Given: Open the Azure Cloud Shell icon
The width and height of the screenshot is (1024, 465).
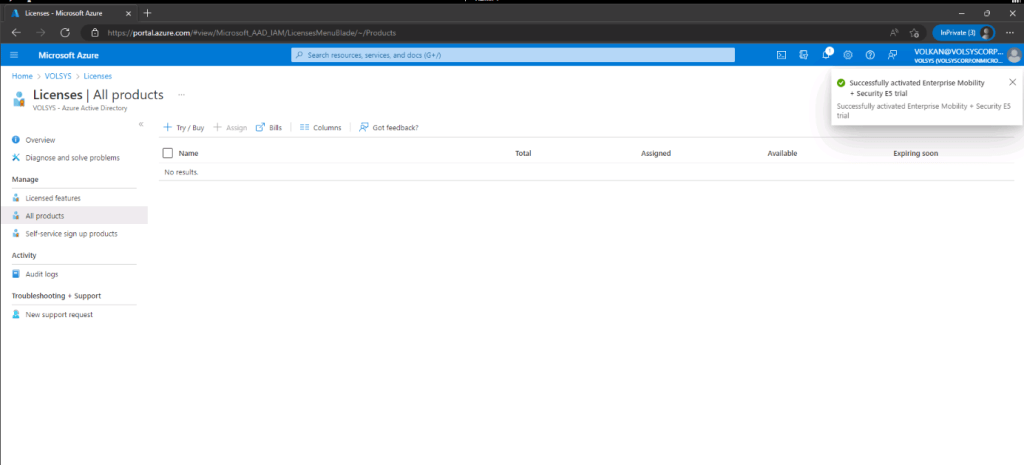Looking at the screenshot, I should [x=781, y=55].
